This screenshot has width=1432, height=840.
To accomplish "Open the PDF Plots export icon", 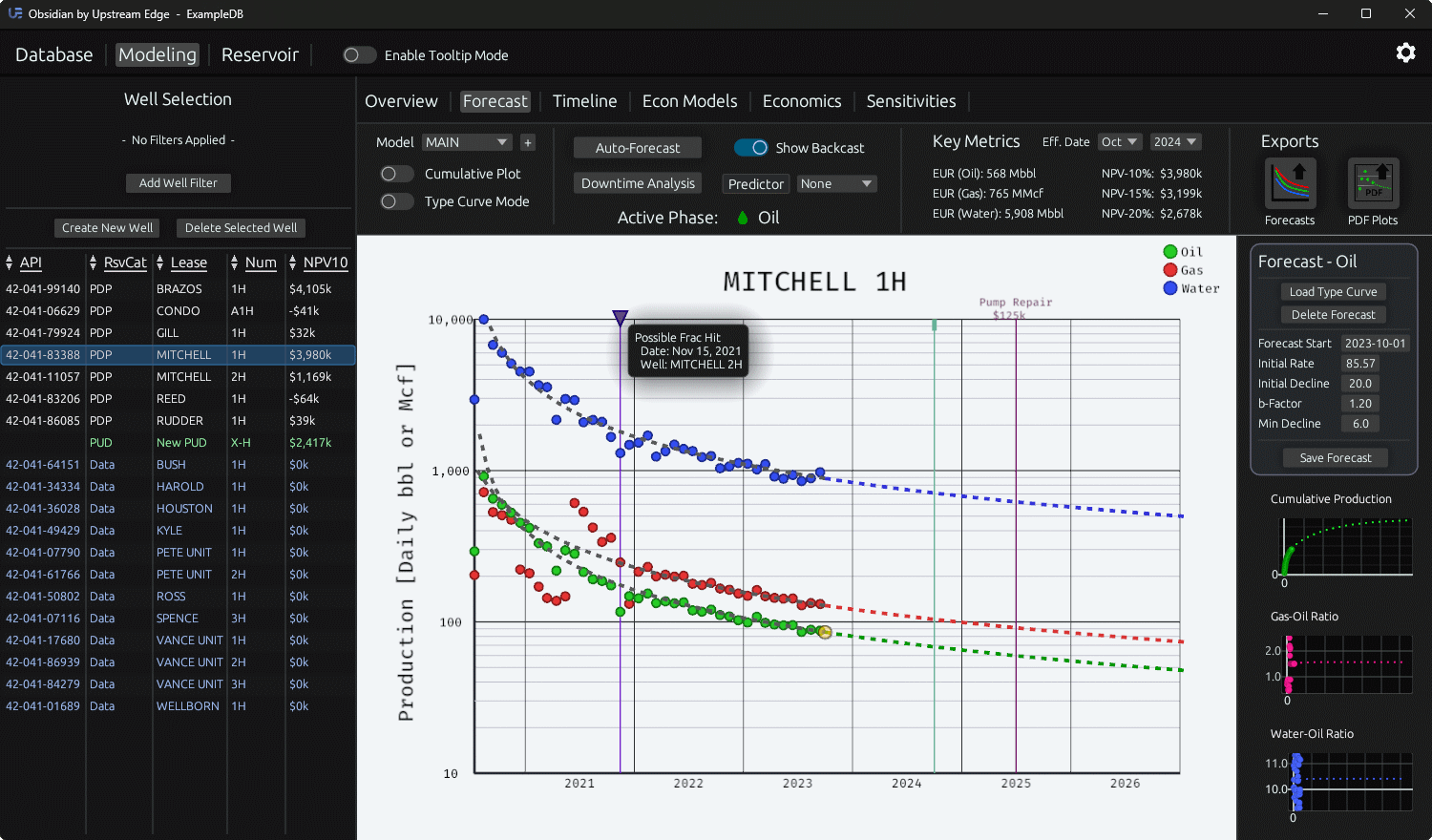I will click(1372, 184).
